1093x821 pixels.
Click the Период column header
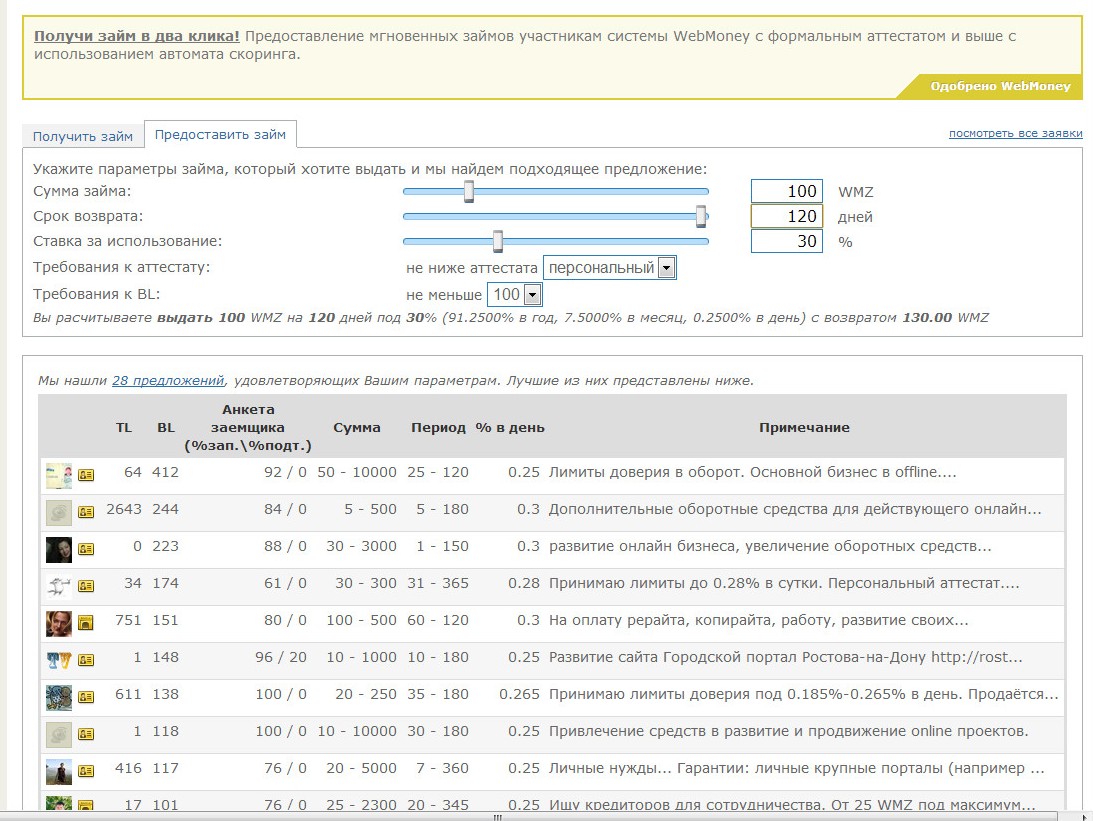point(438,428)
